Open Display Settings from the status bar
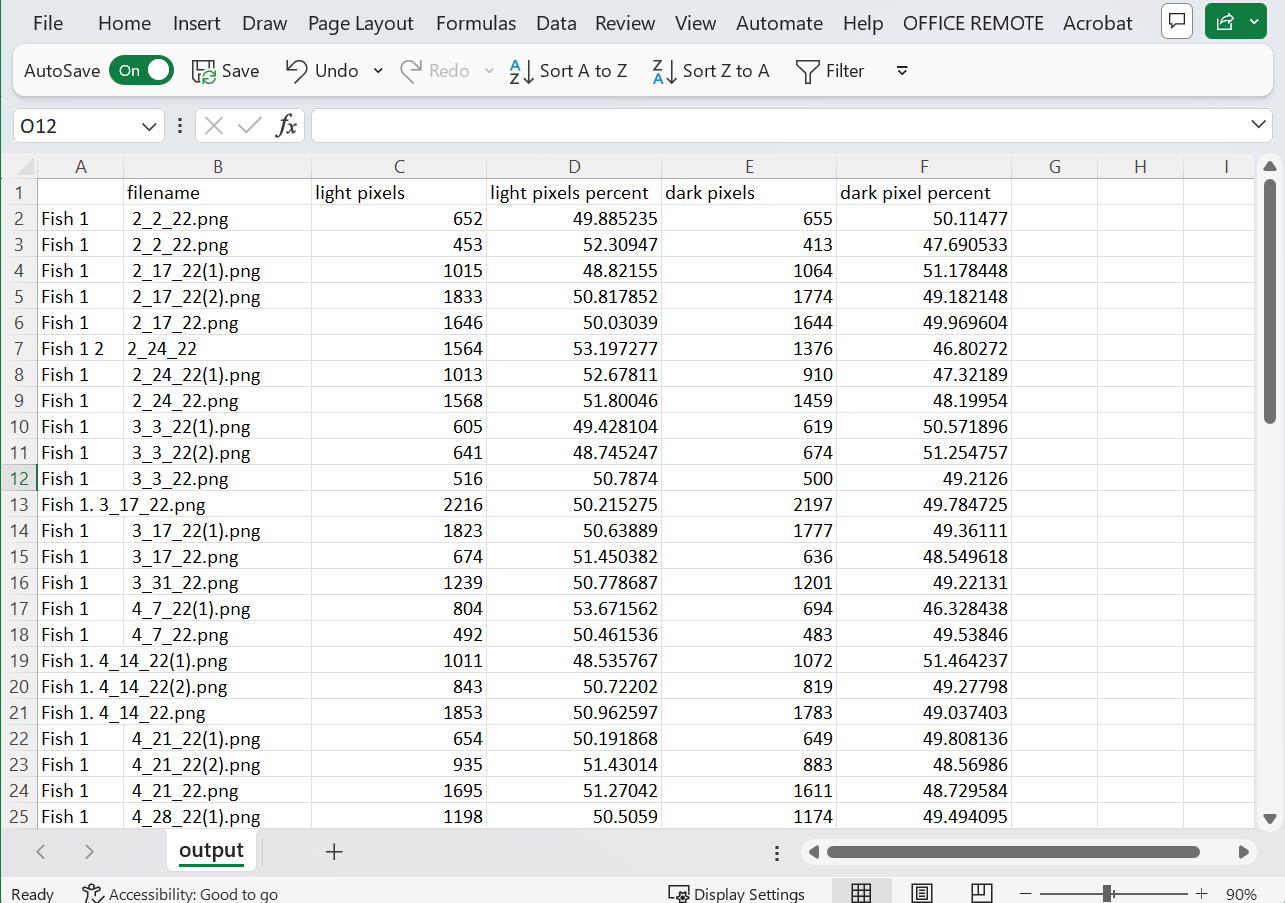The width and height of the screenshot is (1285, 903). point(737,893)
